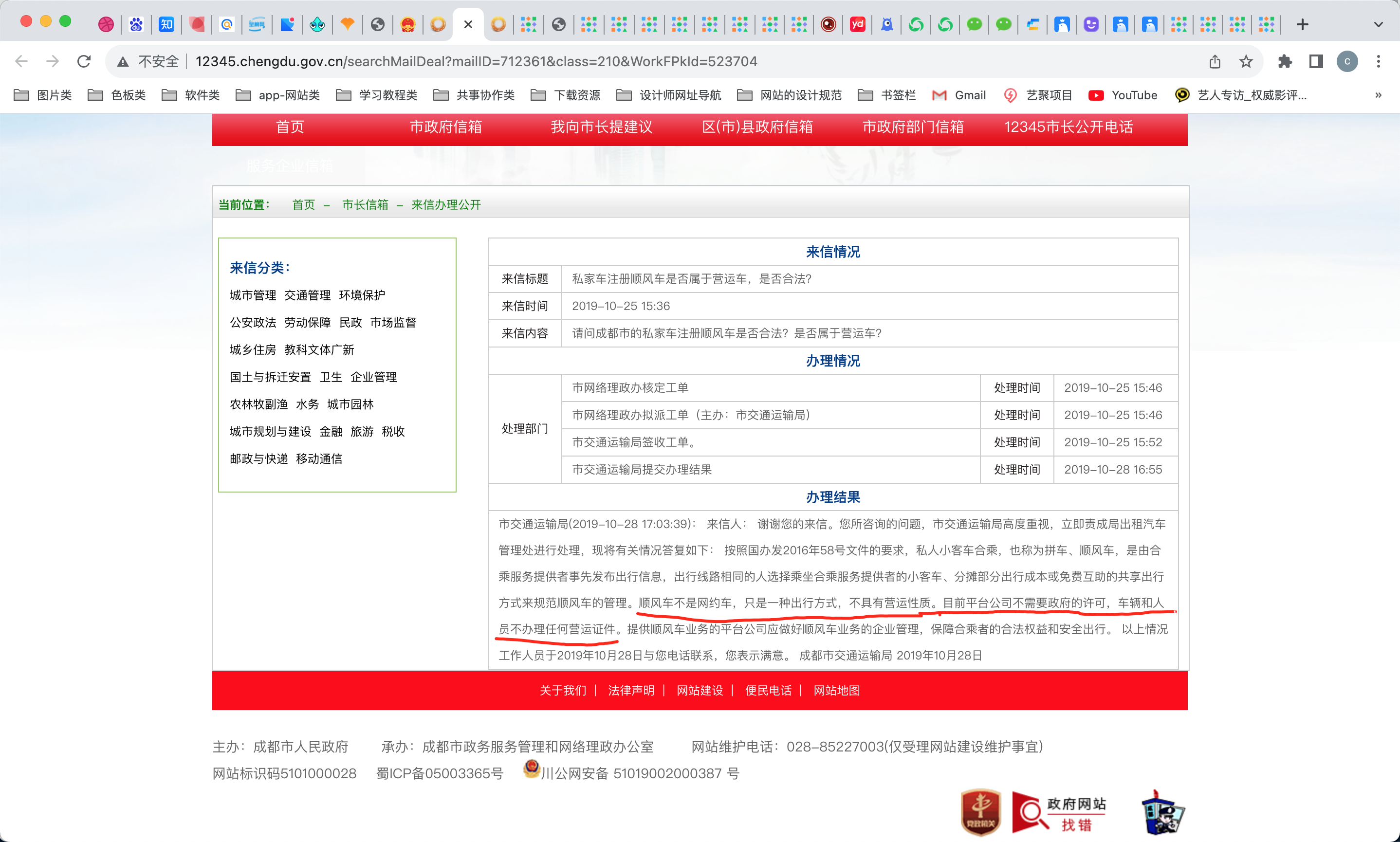Open 12345市长公开电话 navigation item
This screenshot has height=842, width=1400.
pos(1068,127)
